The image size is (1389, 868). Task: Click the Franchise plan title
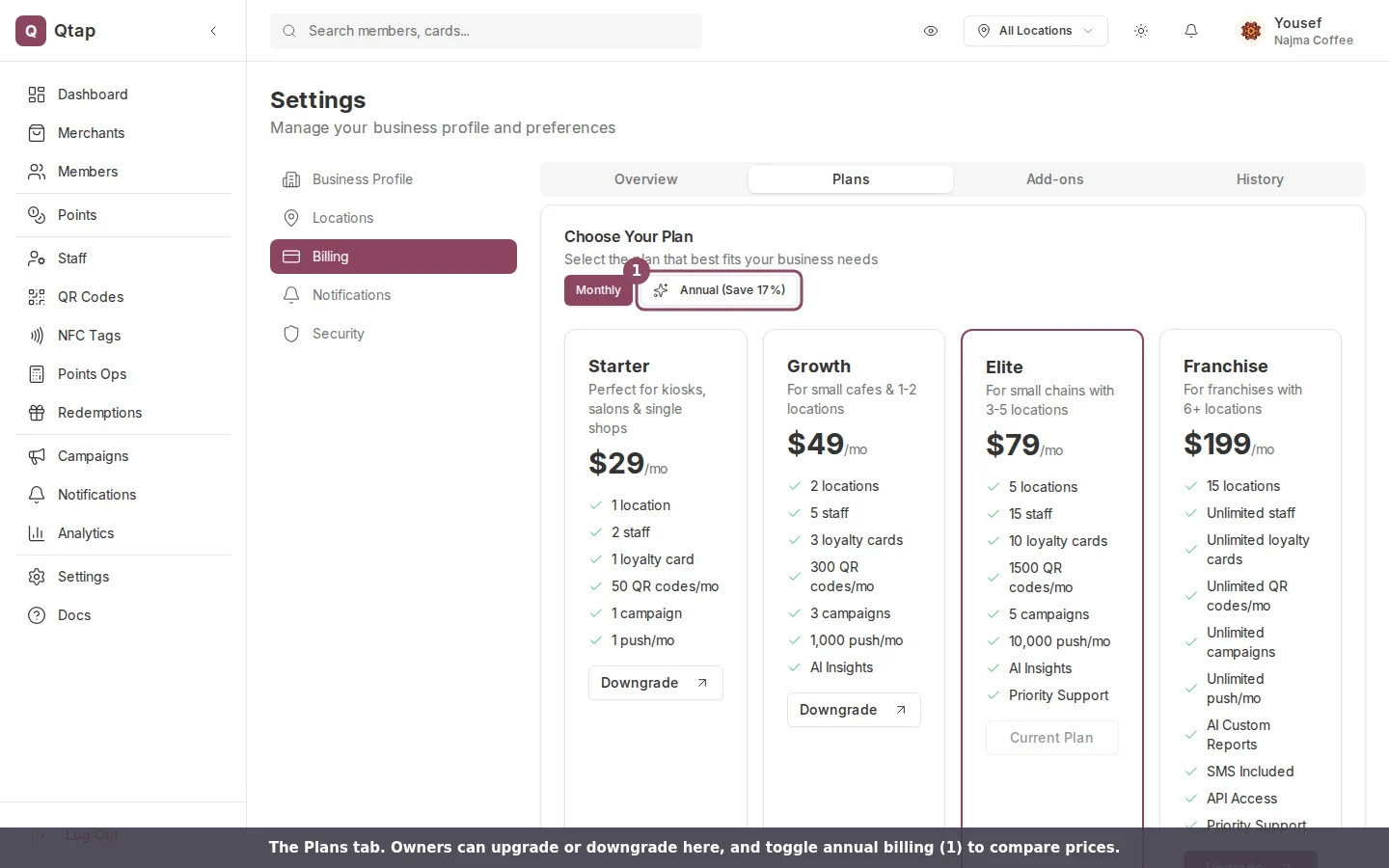(1225, 366)
